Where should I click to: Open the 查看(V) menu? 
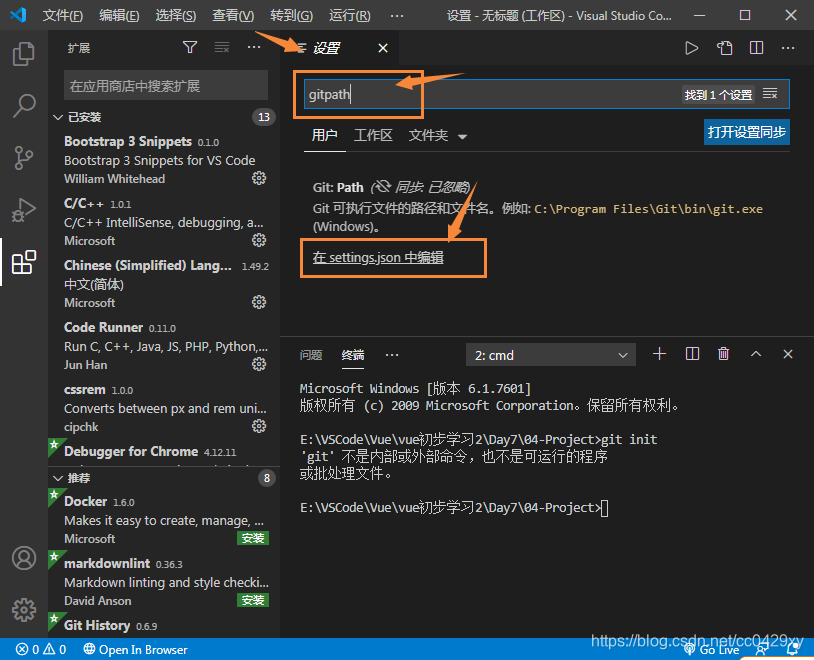click(233, 16)
